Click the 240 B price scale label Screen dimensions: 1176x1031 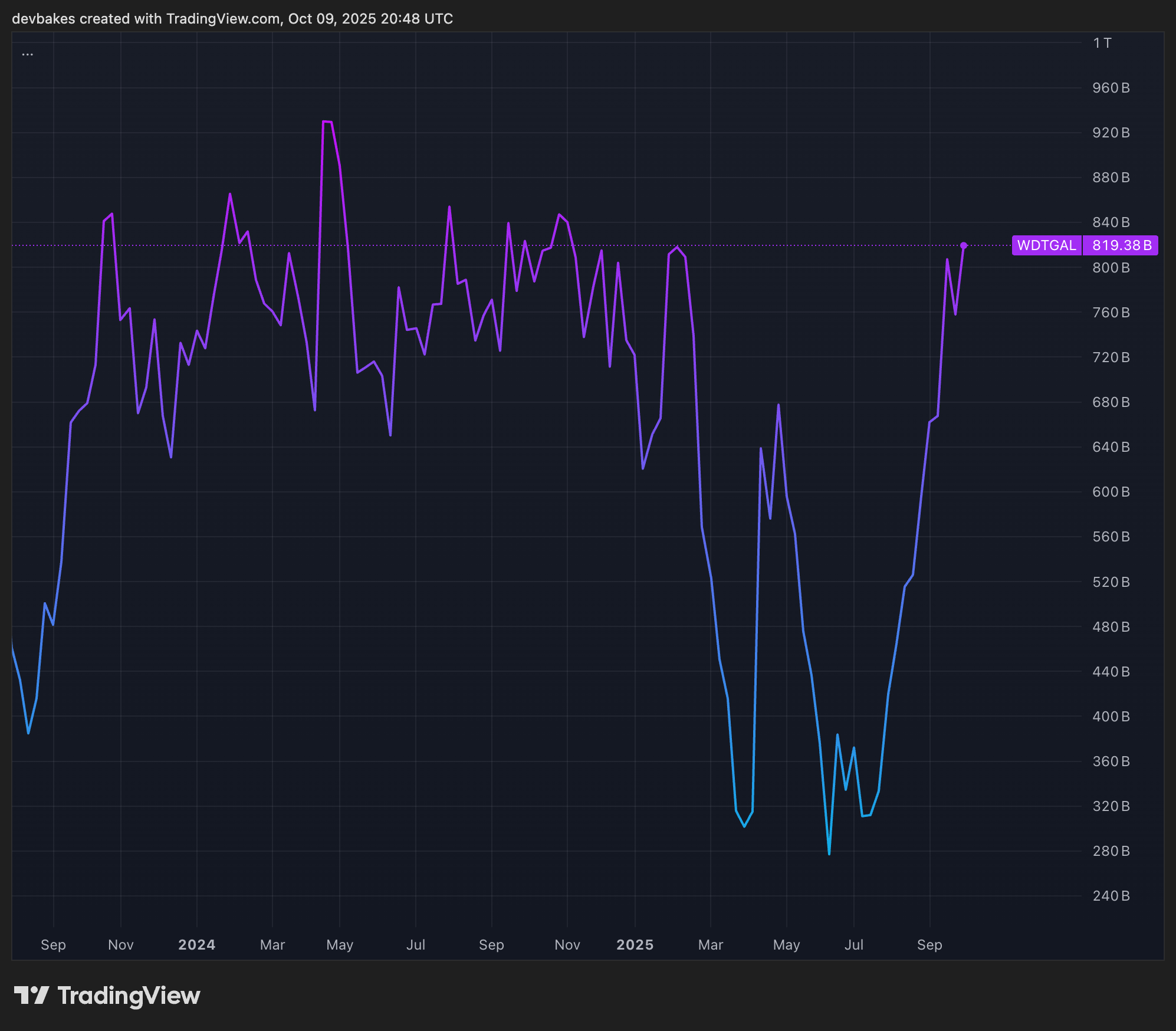1111,896
